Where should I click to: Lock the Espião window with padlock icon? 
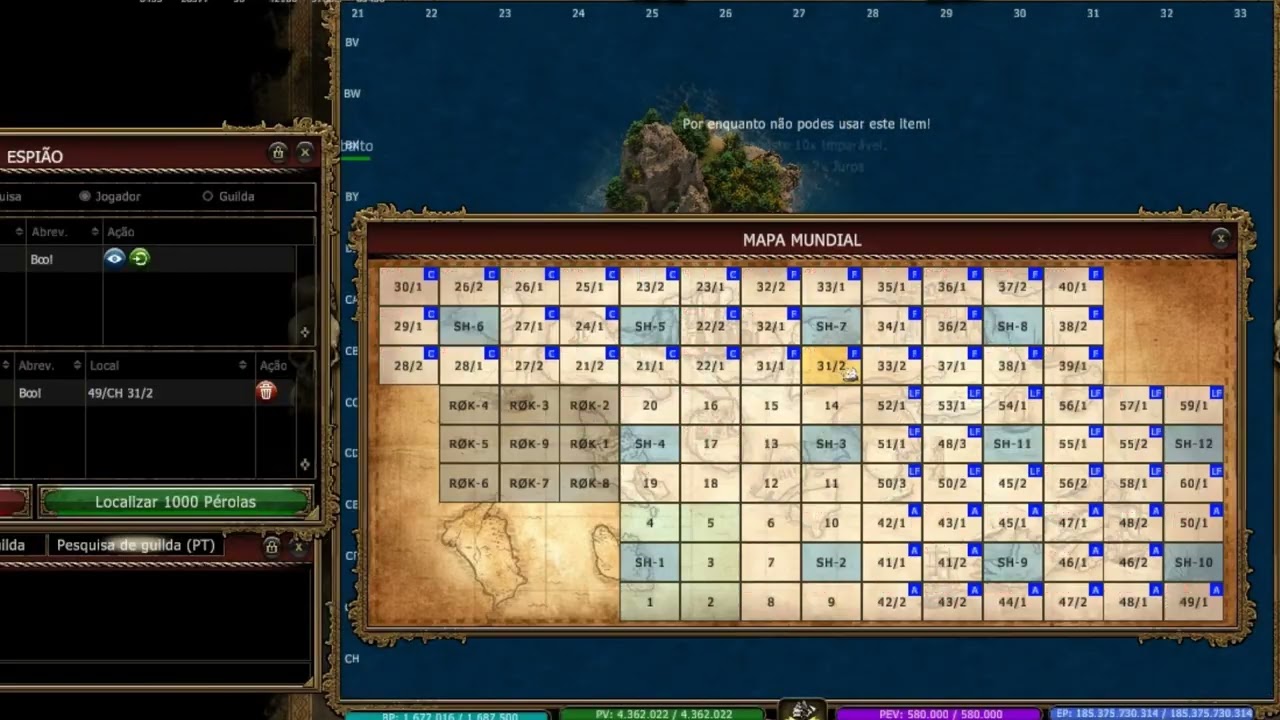(278, 152)
